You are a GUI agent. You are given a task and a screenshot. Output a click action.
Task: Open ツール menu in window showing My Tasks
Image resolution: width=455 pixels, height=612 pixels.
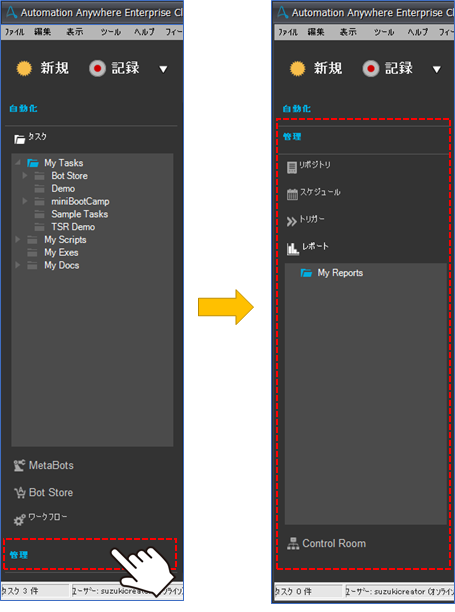point(111,32)
